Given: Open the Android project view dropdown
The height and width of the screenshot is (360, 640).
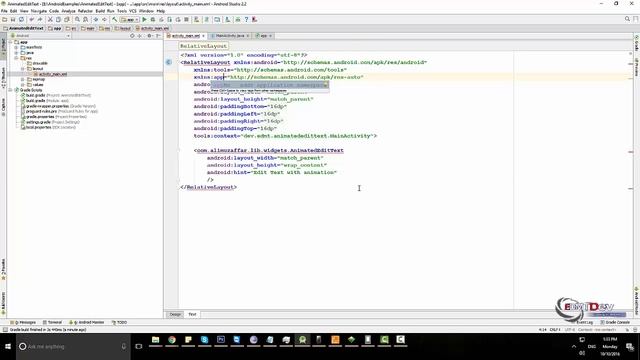Looking at the screenshot, I should (41, 36).
